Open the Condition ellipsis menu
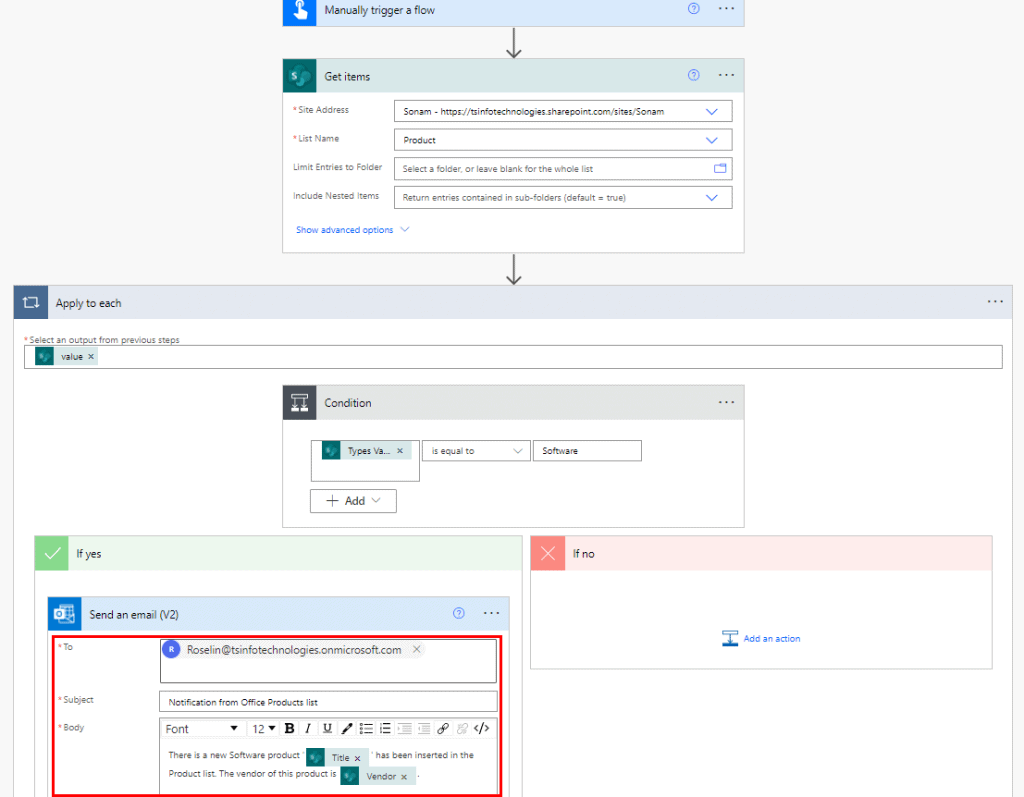This screenshot has height=797, width=1024. coord(726,402)
